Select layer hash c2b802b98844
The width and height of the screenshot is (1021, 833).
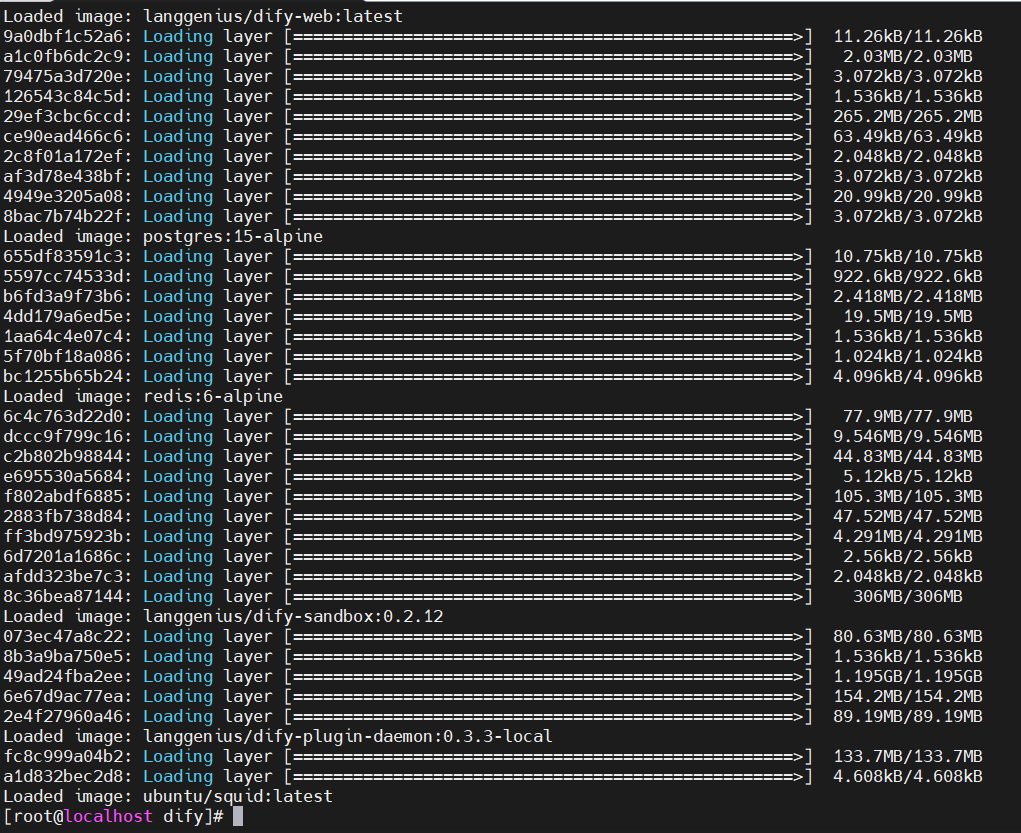click(x=63, y=457)
